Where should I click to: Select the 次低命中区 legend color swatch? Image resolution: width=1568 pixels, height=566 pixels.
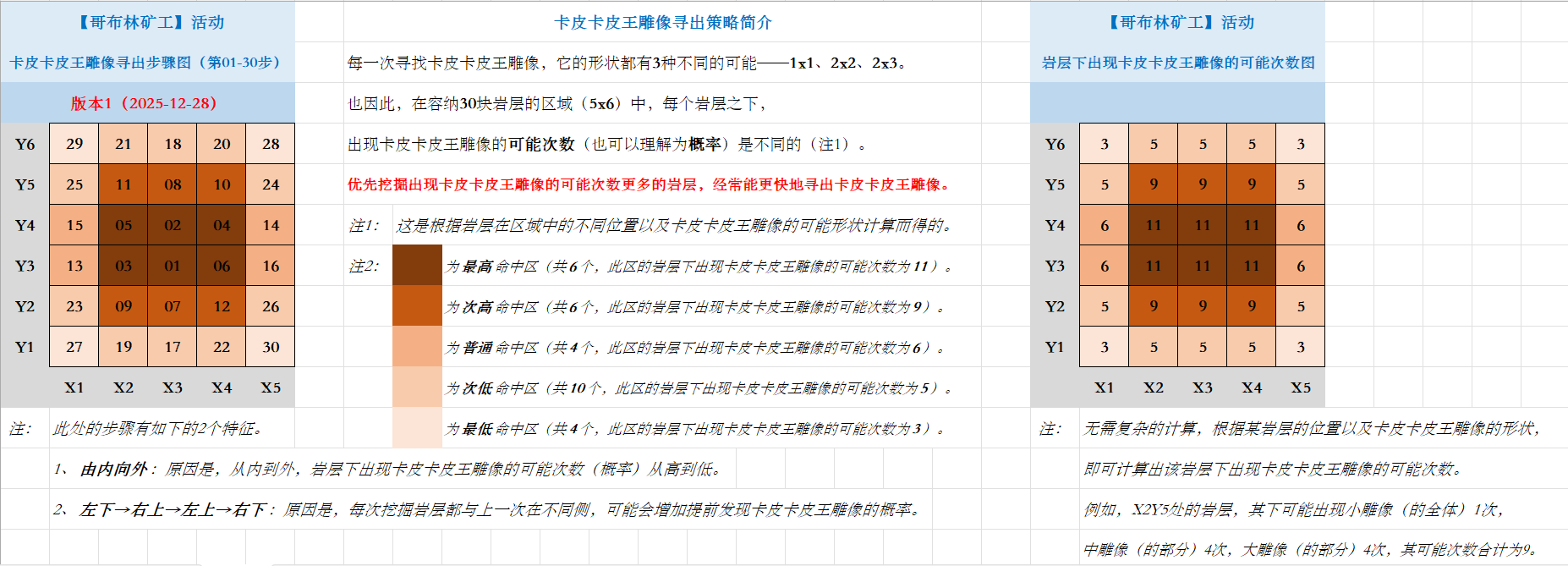417,387
